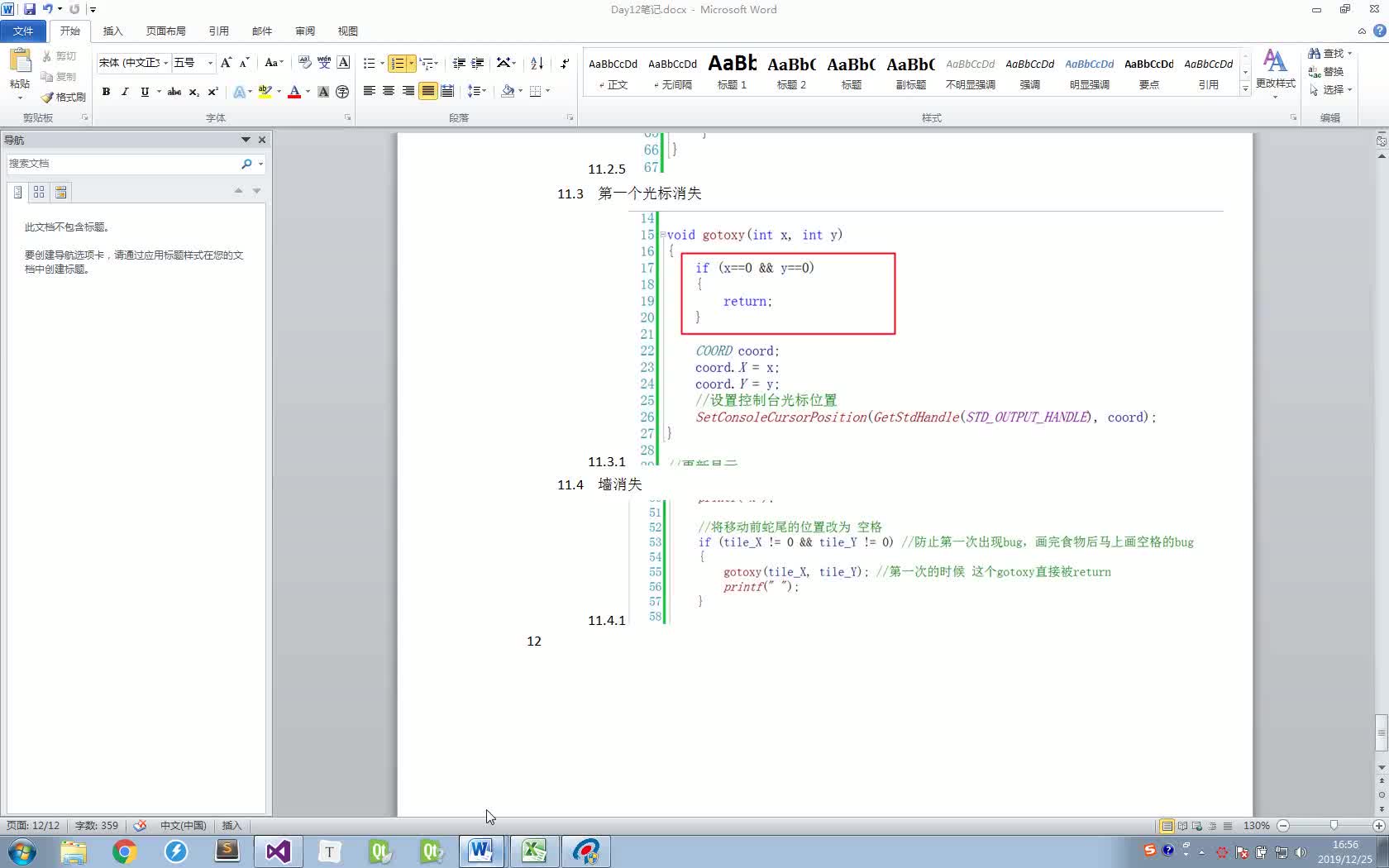Open the Font name combo box
The height and width of the screenshot is (868, 1389).
(x=133, y=63)
